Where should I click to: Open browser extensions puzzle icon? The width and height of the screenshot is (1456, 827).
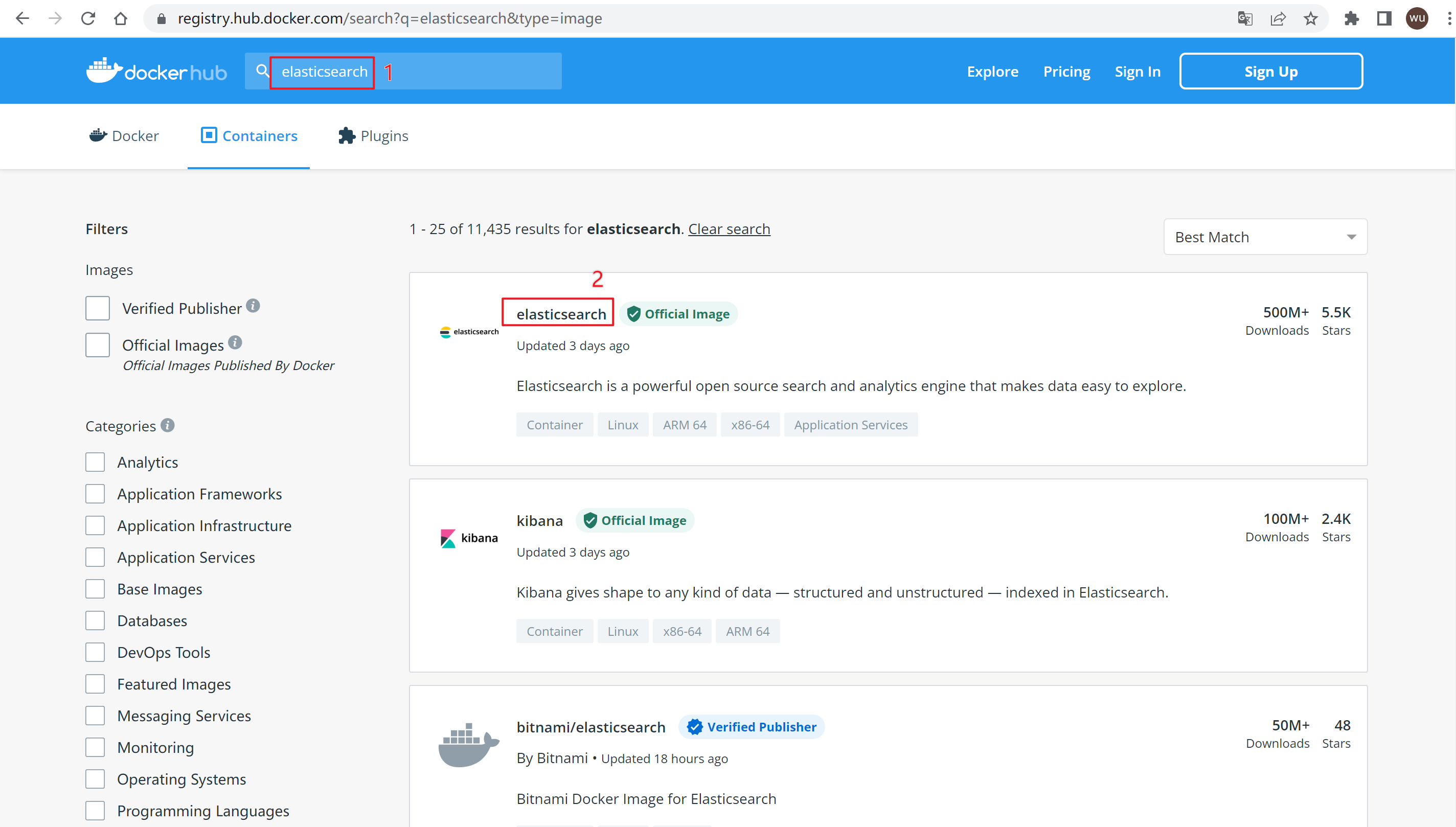pyautogui.click(x=1352, y=19)
